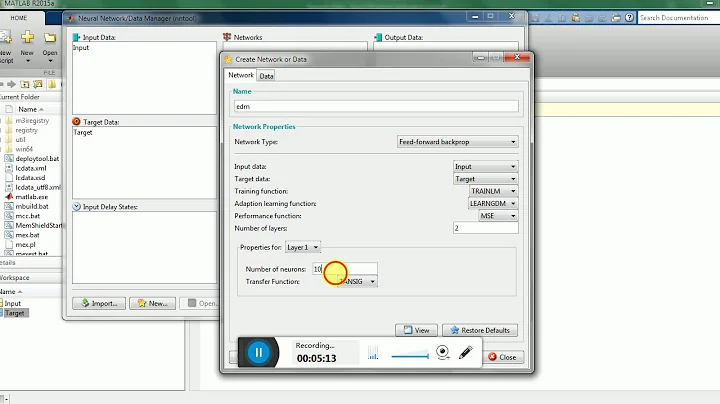Select deploytool.bat file
This screenshot has height=404, width=720.
click(37, 159)
